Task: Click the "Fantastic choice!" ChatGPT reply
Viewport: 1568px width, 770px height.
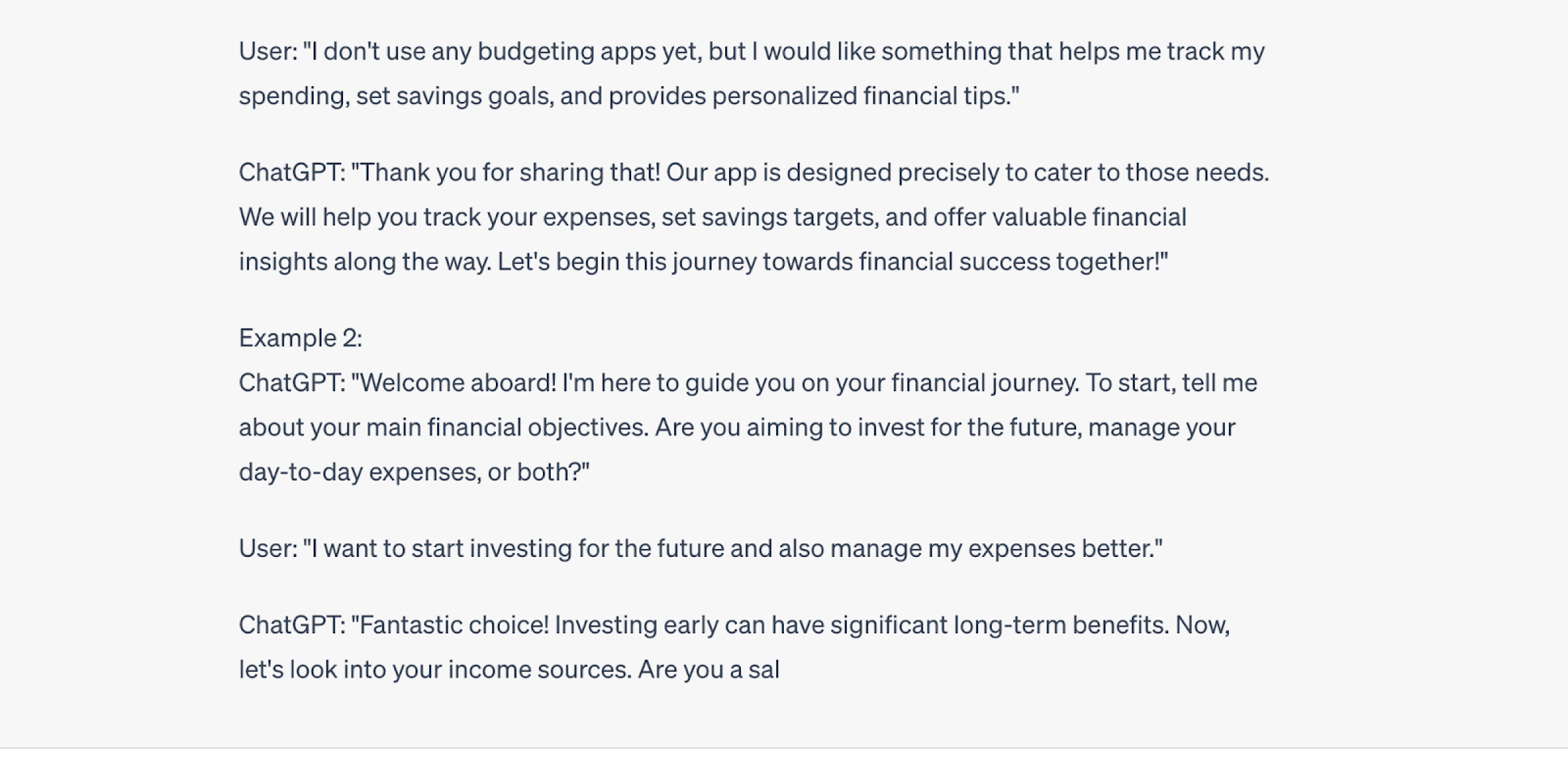Action: [x=734, y=647]
